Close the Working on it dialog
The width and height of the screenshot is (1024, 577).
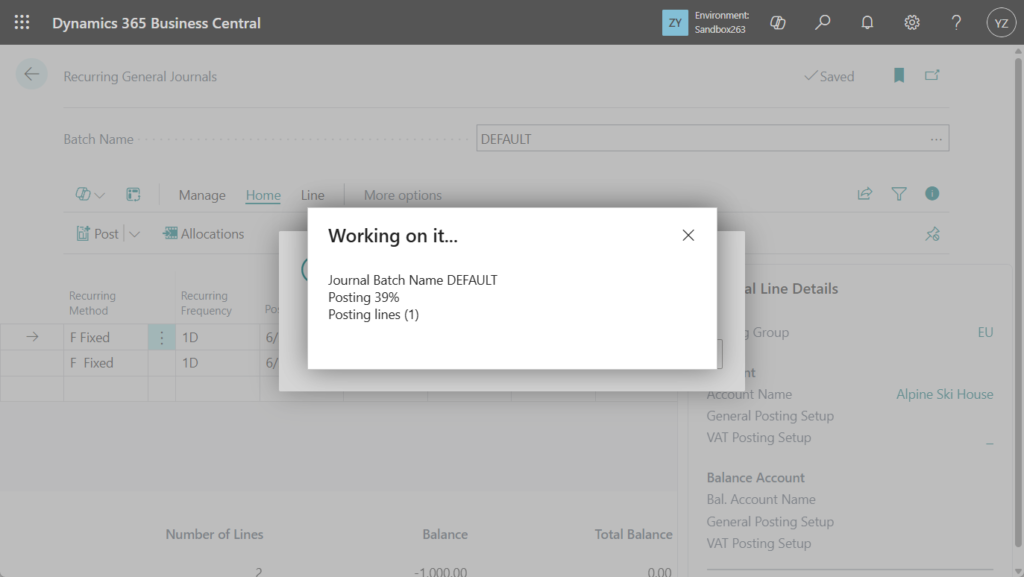pos(688,235)
